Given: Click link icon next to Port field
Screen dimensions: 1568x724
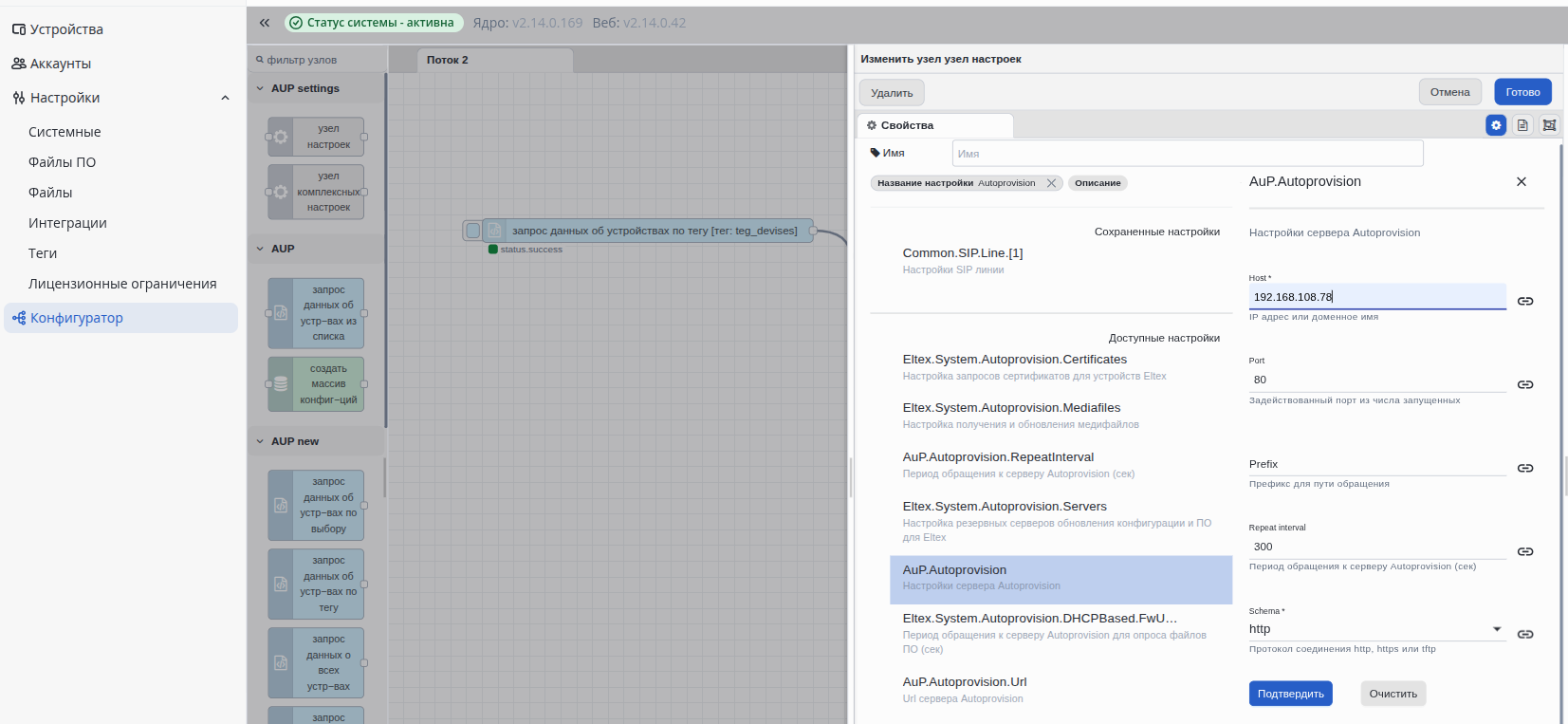Looking at the screenshot, I should (x=1525, y=384).
